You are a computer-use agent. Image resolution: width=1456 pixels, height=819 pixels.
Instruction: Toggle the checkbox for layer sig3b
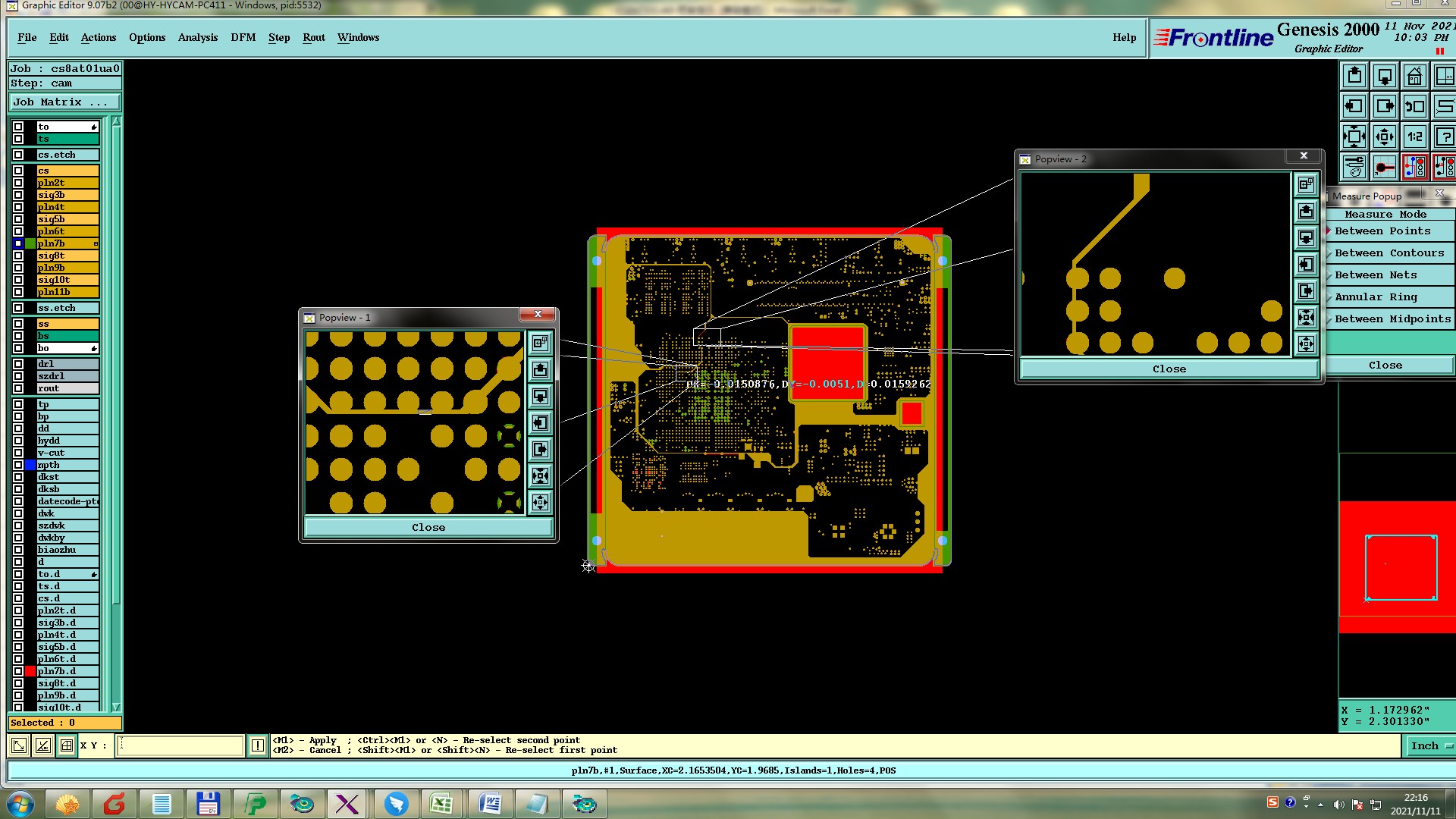(x=18, y=195)
